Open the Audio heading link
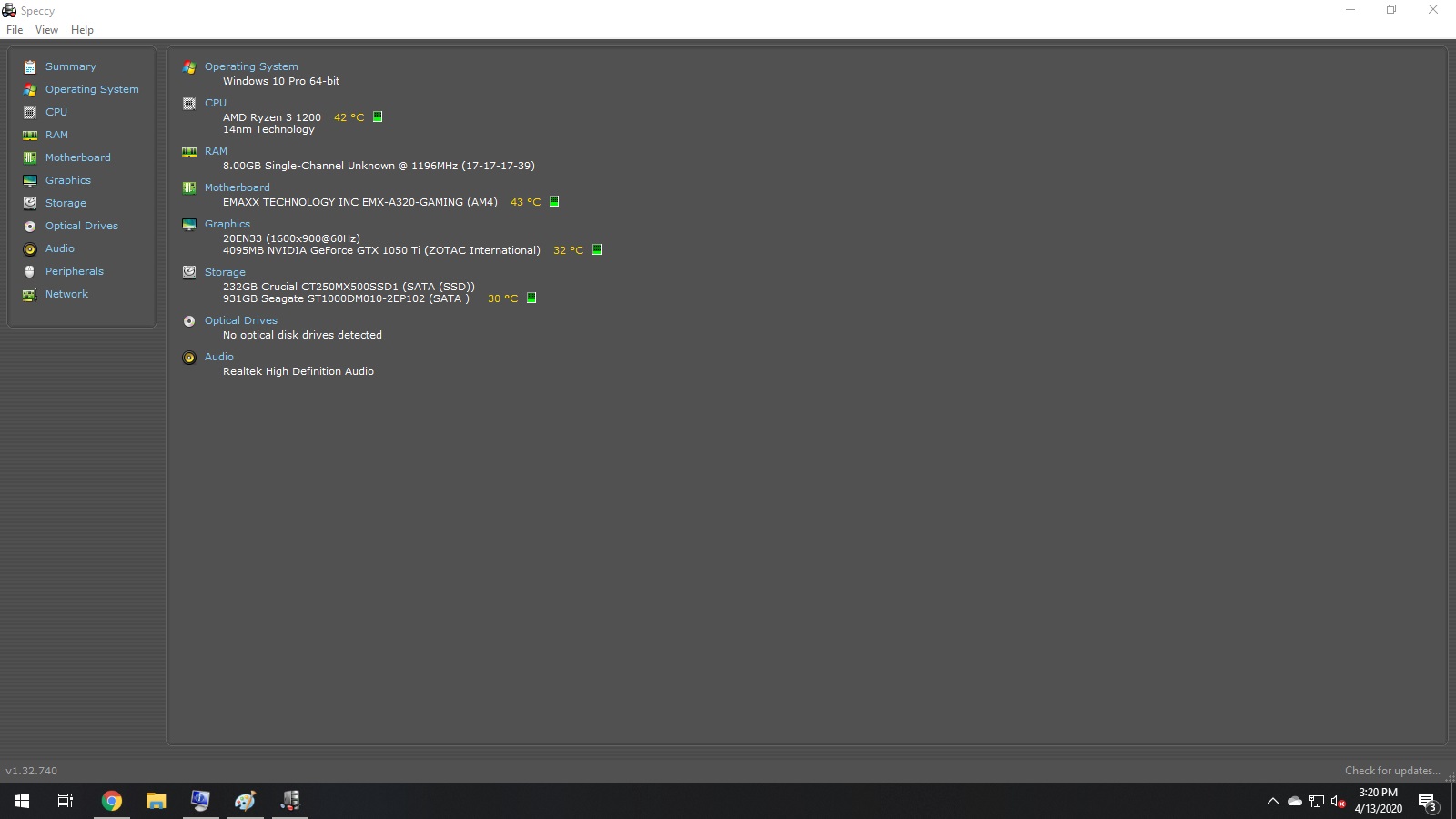 tap(219, 357)
